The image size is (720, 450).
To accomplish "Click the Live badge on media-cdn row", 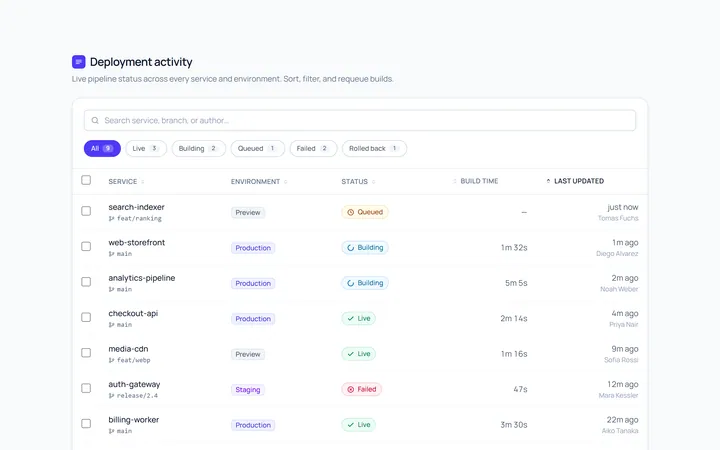I will (359, 354).
